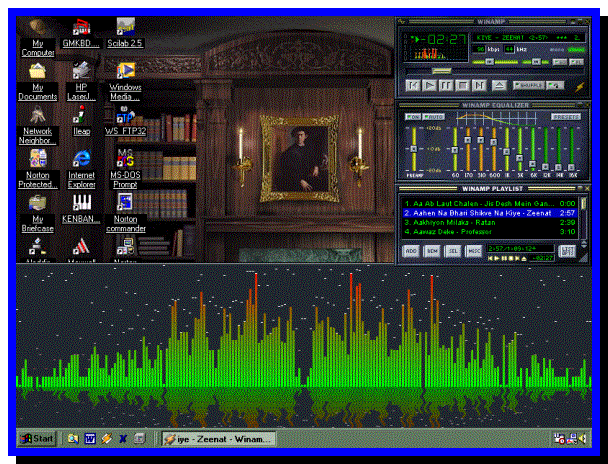The height and width of the screenshot is (464, 608).
Task: Select playlist track Aawaz Deke - Professor
Action: (x=489, y=232)
